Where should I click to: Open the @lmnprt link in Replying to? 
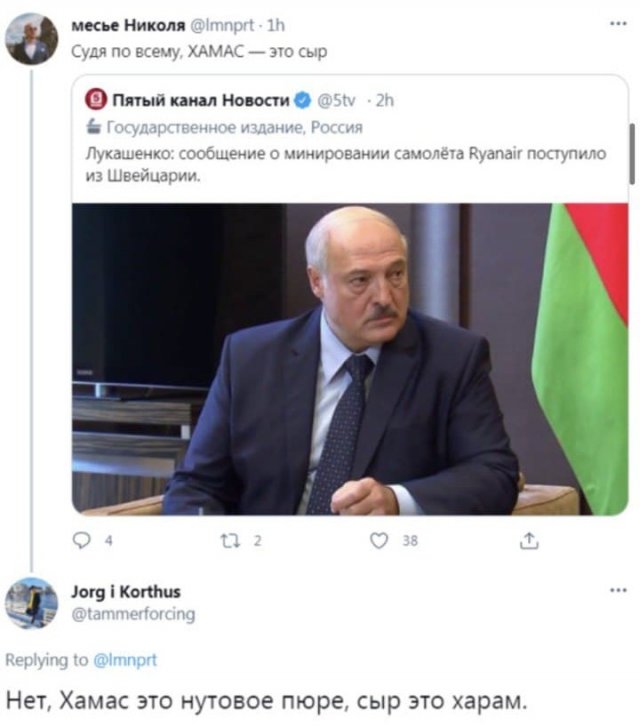click(125, 660)
